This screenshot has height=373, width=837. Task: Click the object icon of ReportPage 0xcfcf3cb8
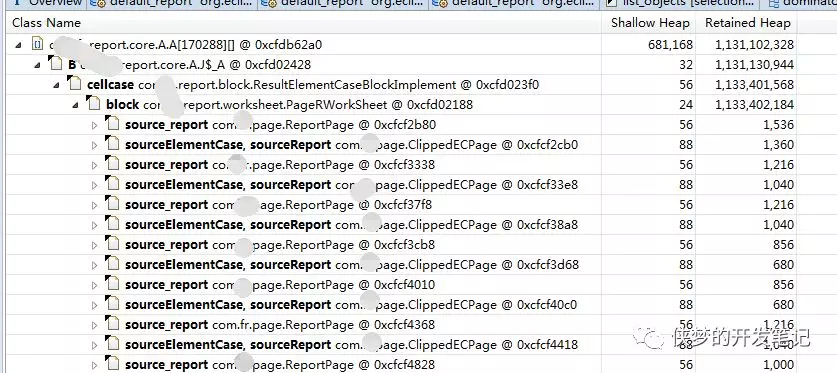pyautogui.click(x=112, y=244)
